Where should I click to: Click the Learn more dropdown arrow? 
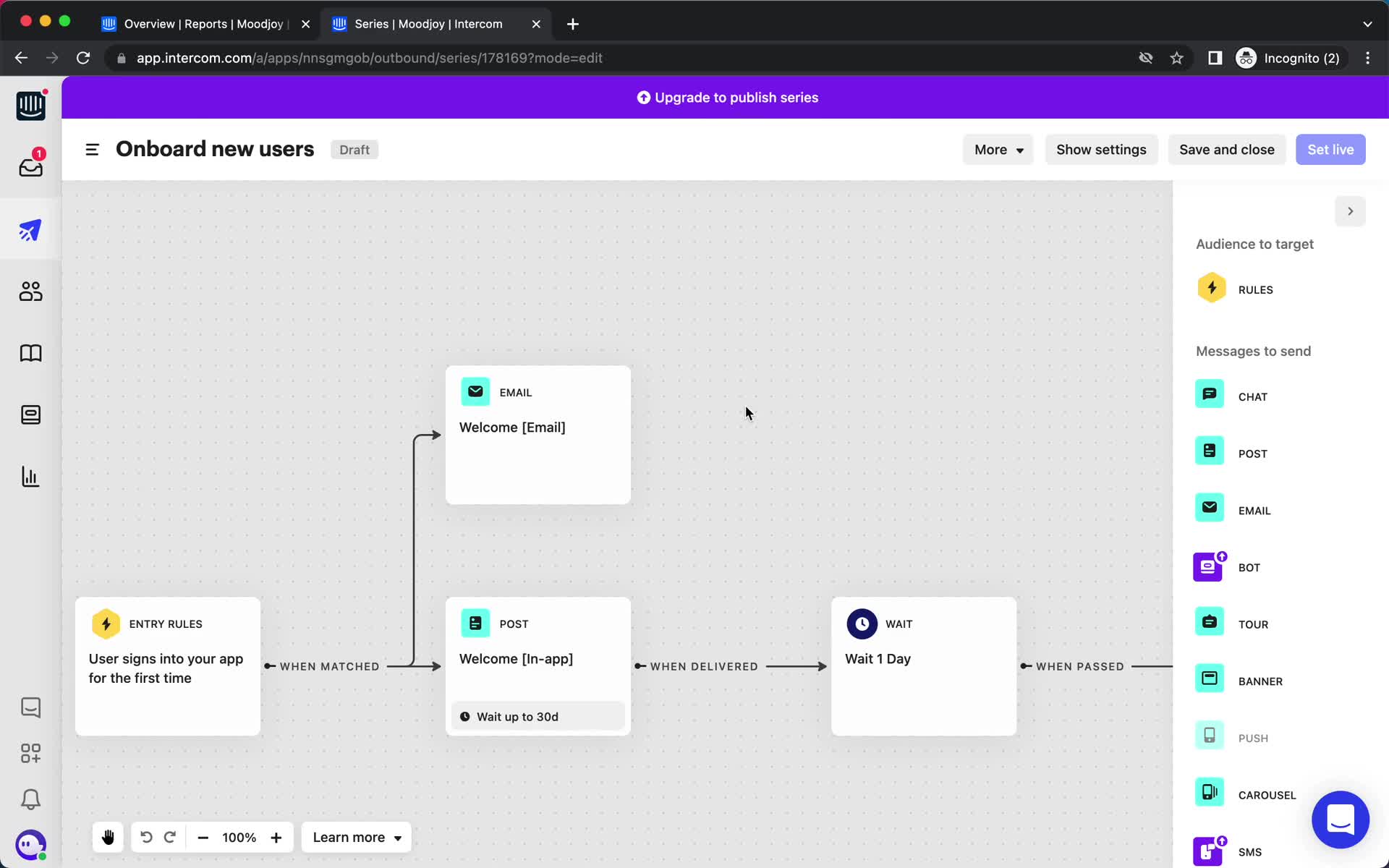[x=397, y=838]
